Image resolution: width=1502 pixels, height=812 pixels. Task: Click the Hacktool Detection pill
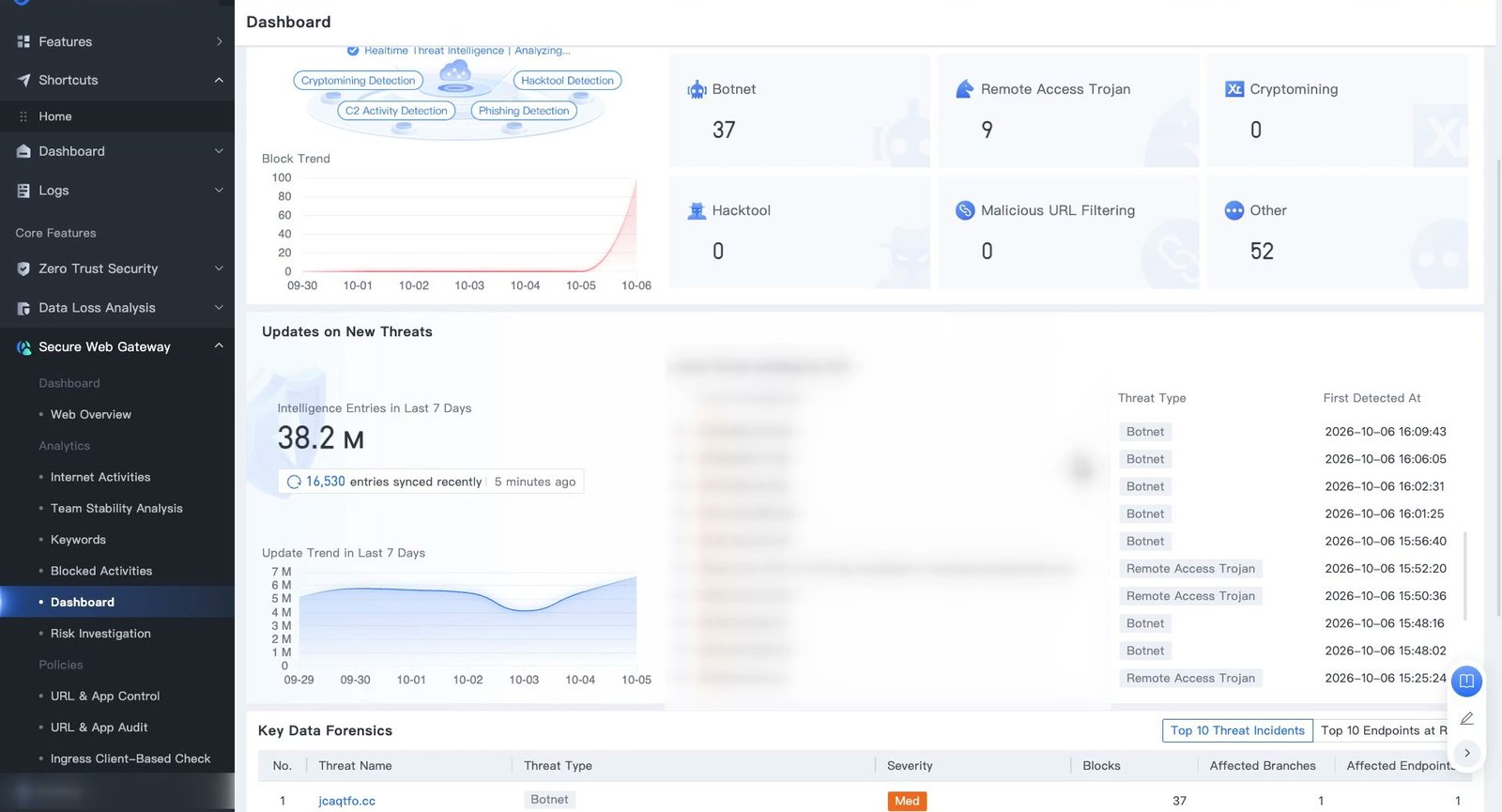(x=567, y=81)
